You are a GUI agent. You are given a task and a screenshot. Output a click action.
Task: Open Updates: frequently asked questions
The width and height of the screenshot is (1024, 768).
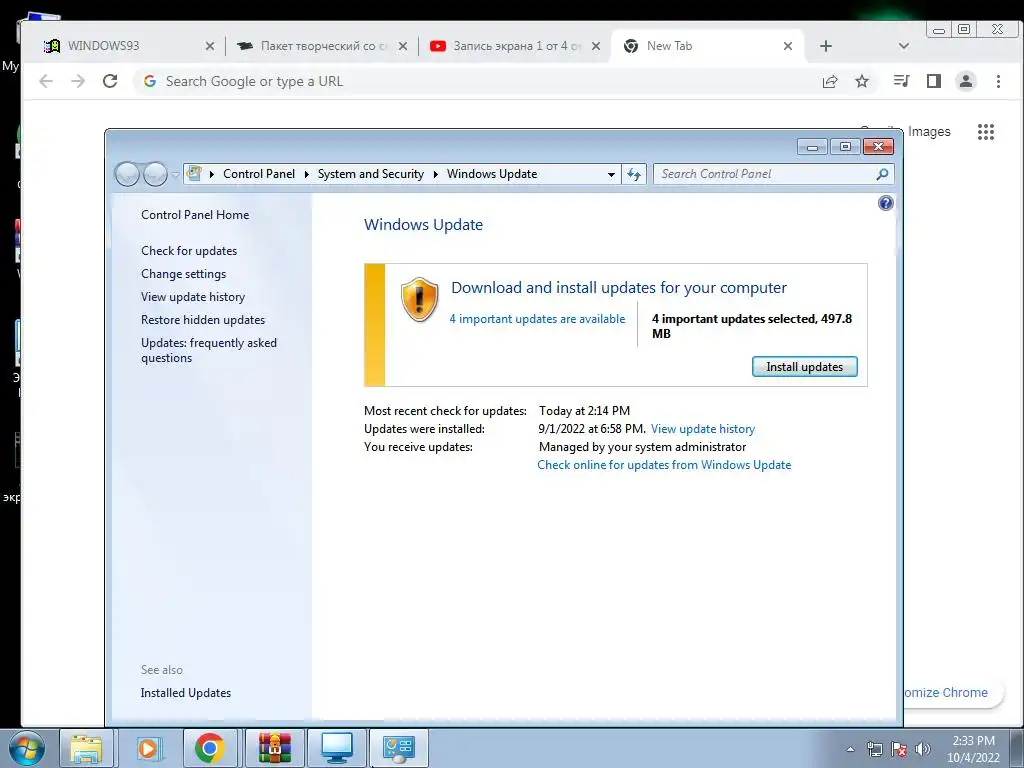point(209,350)
